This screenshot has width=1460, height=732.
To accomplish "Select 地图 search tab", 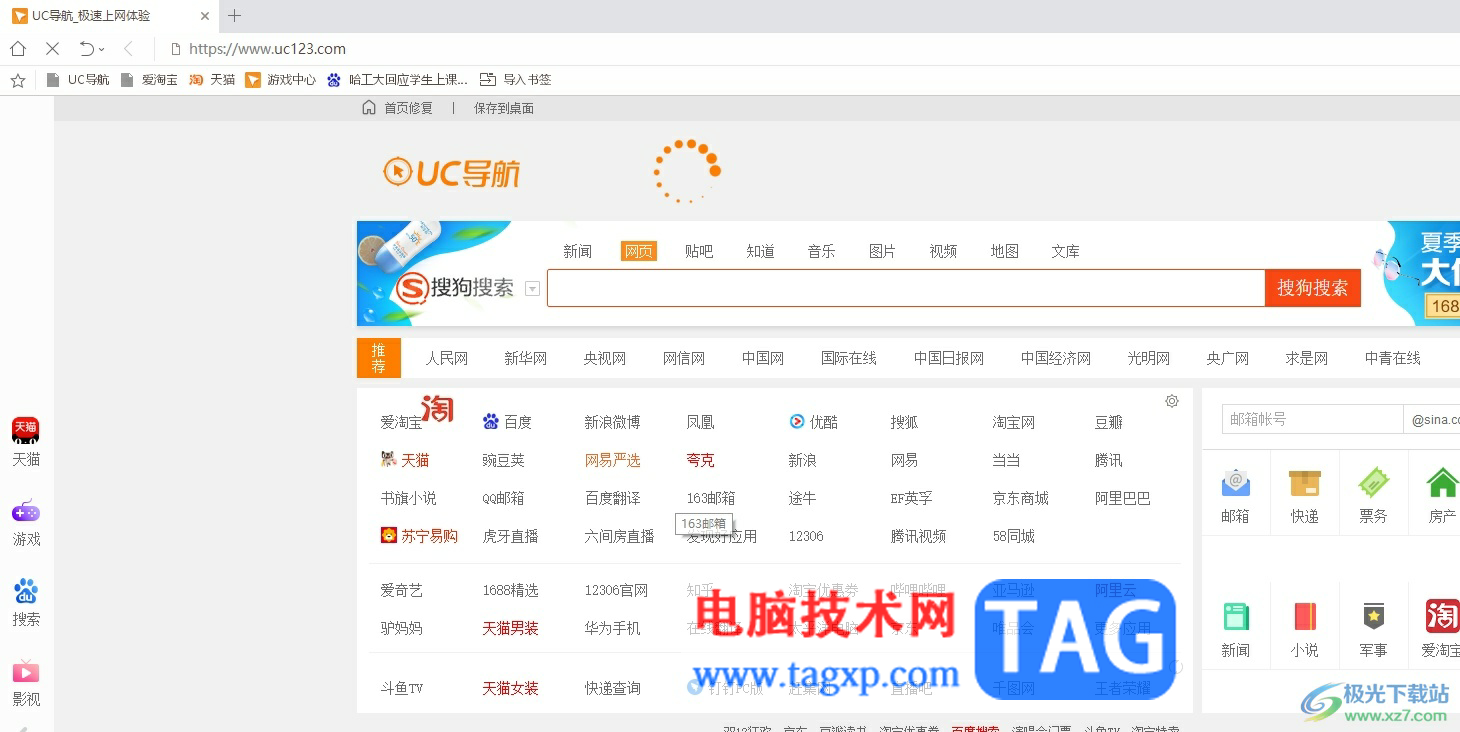I will pos(1004,251).
